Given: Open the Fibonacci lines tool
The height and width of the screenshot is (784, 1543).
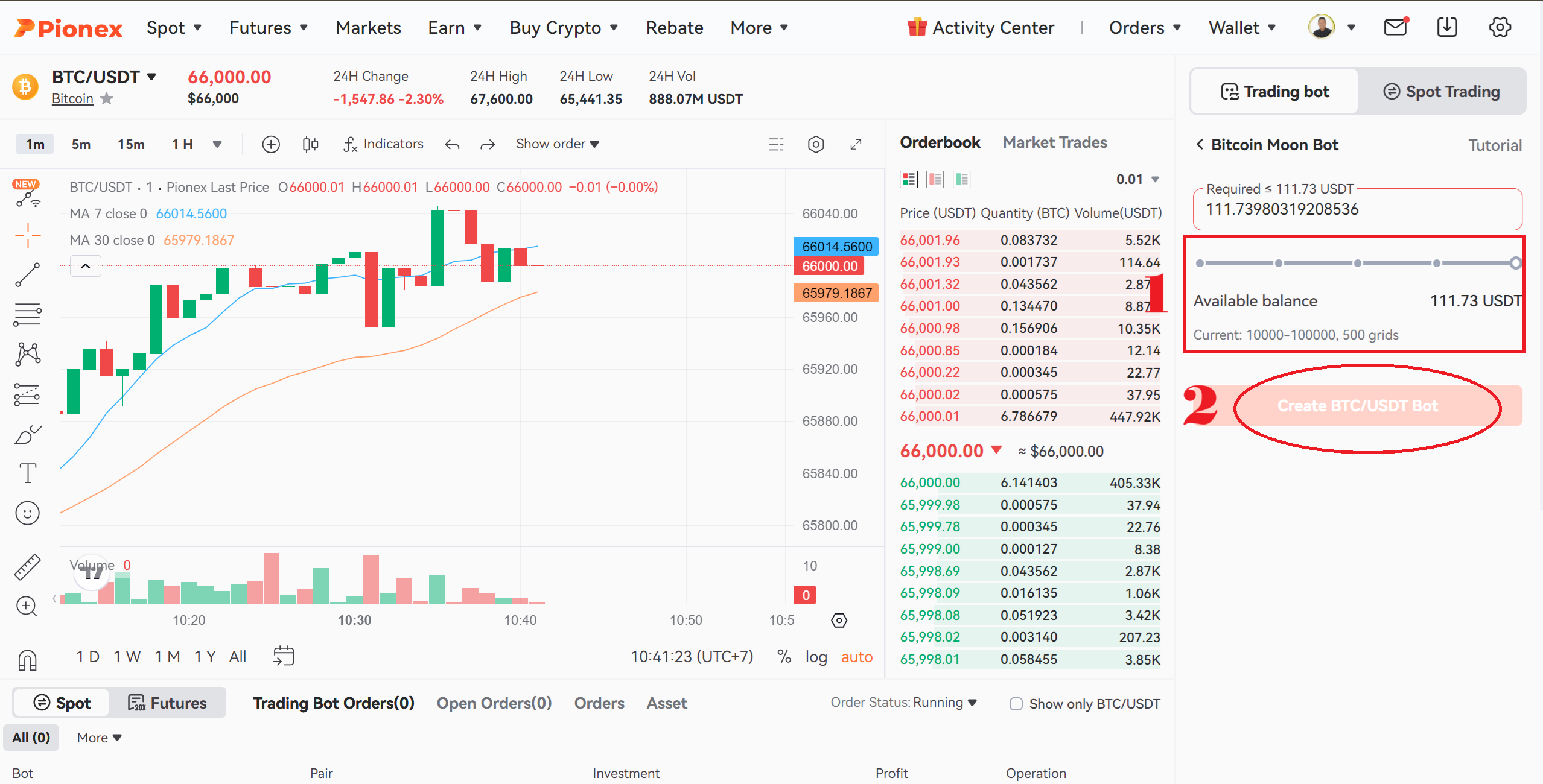Looking at the screenshot, I should (28, 314).
